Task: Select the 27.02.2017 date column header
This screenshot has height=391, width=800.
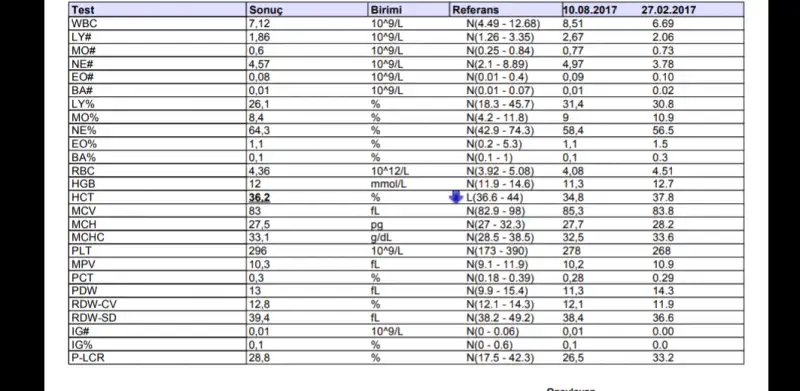Action: [668, 10]
